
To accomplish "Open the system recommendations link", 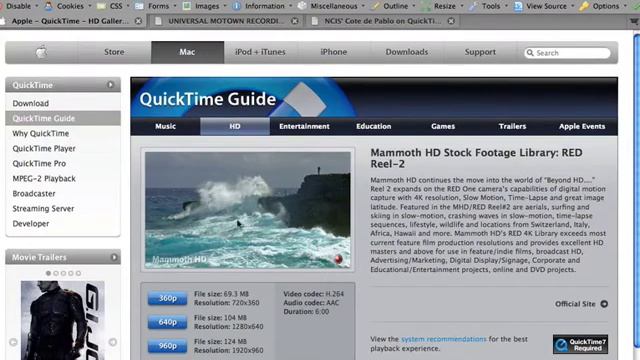I will tap(444, 339).
